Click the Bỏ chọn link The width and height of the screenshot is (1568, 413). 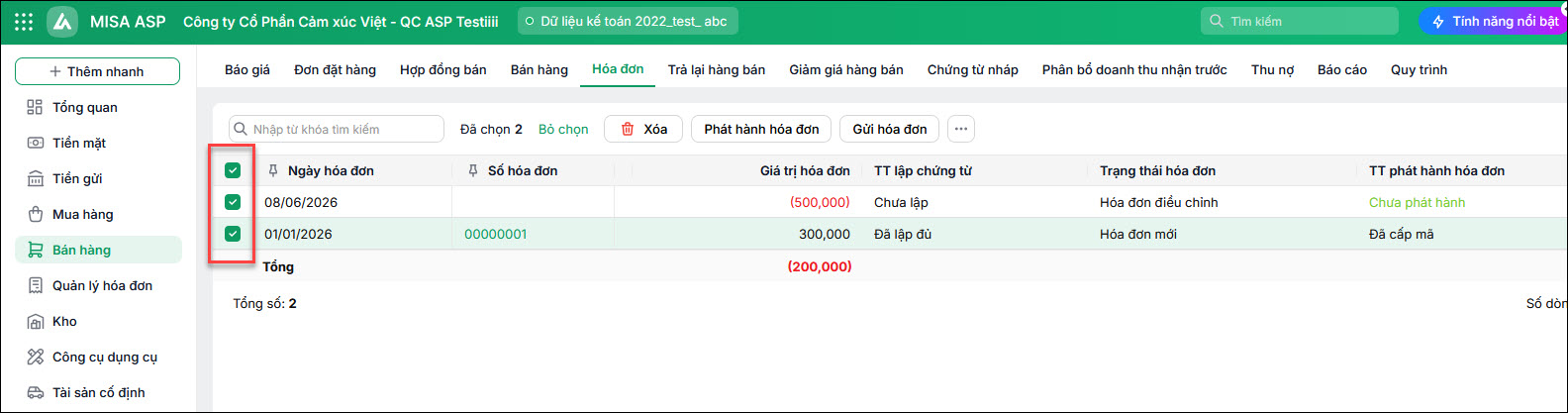pyautogui.click(x=563, y=129)
